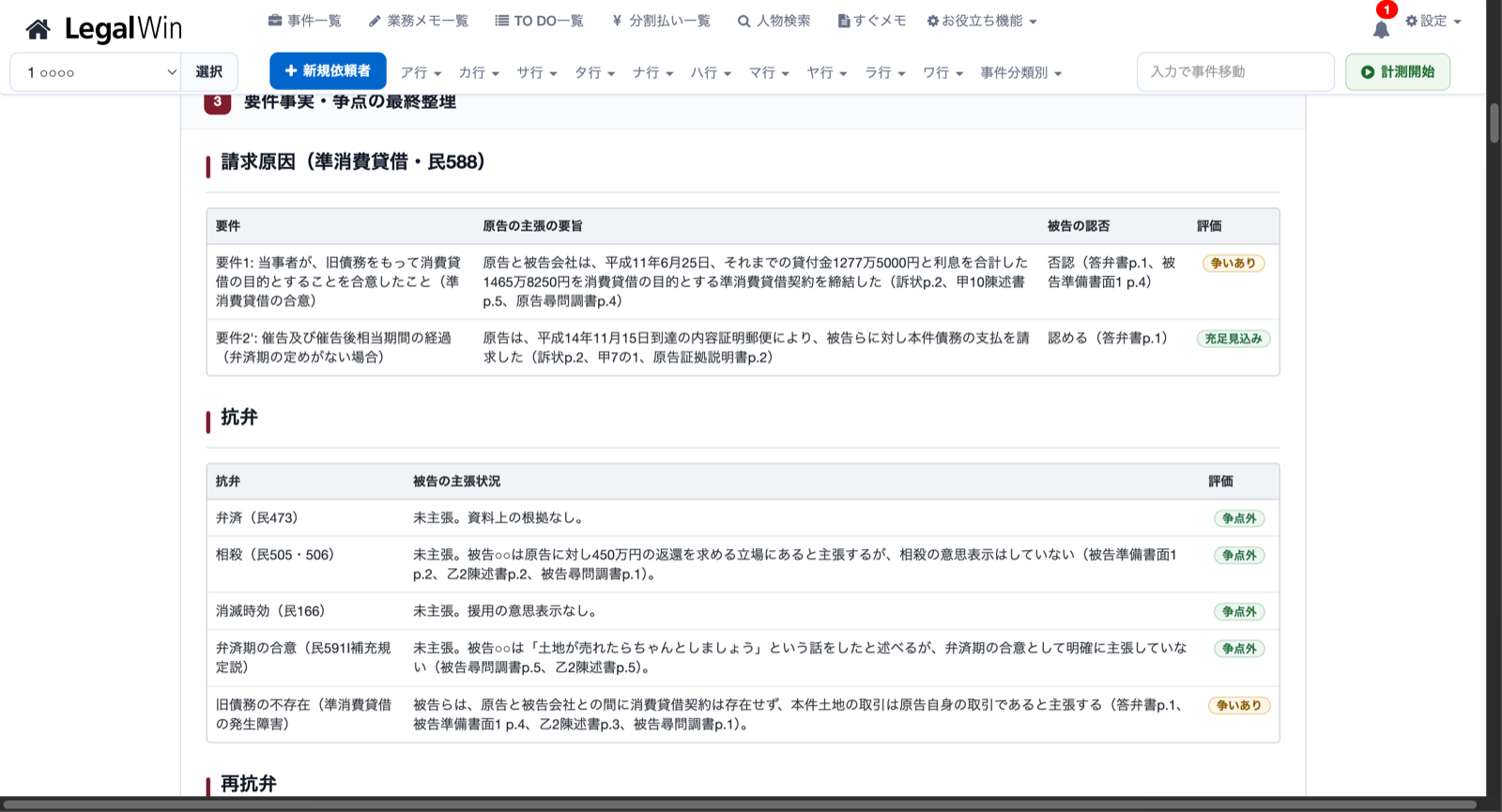Click the 充足見込み badge
1502x812 pixels.
[1234, 339]
